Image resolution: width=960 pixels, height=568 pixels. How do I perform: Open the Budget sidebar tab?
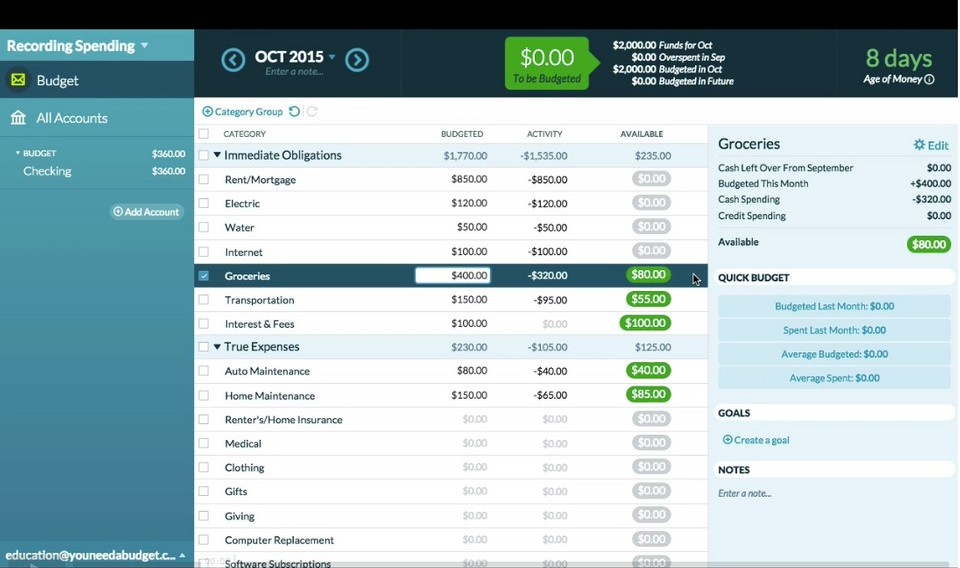click(97, 80)
